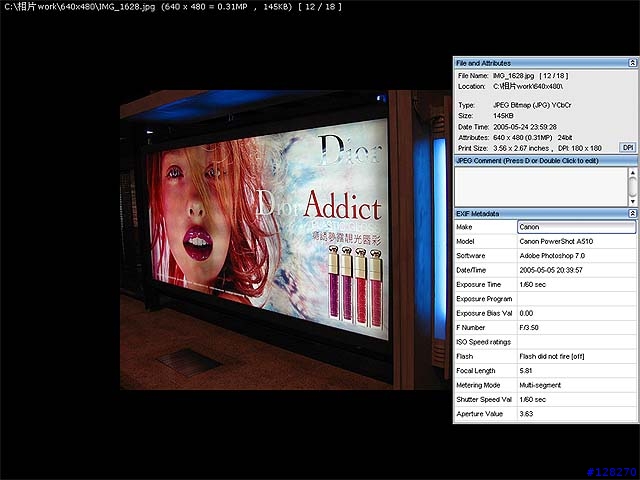Click the ISO Speed ratings label
This screenshot has height=480, width=640.
(483, 342)
